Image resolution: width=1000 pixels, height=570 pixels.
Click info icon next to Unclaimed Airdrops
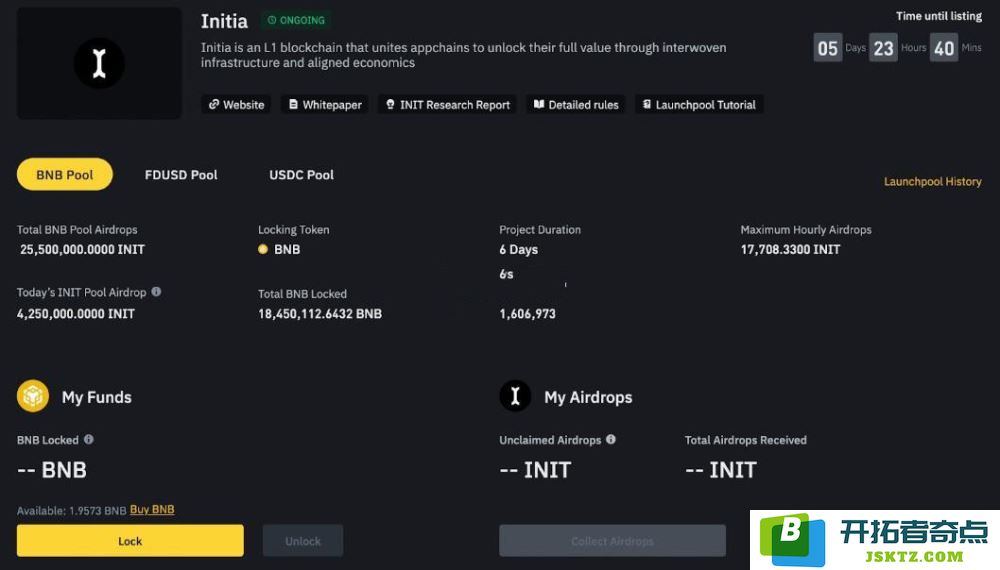(611, 439)
